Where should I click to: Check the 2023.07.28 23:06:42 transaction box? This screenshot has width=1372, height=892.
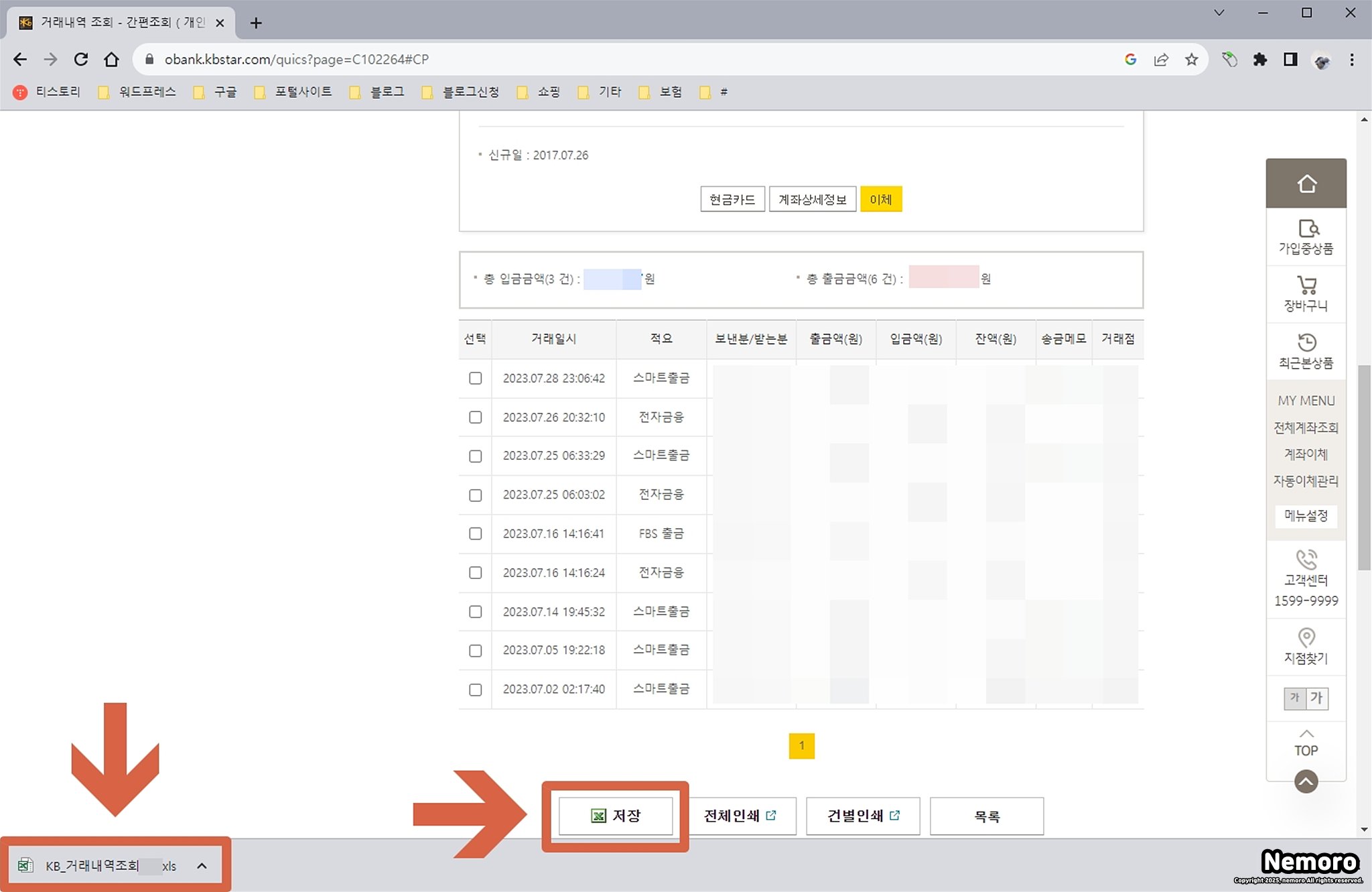coord(476,378)
